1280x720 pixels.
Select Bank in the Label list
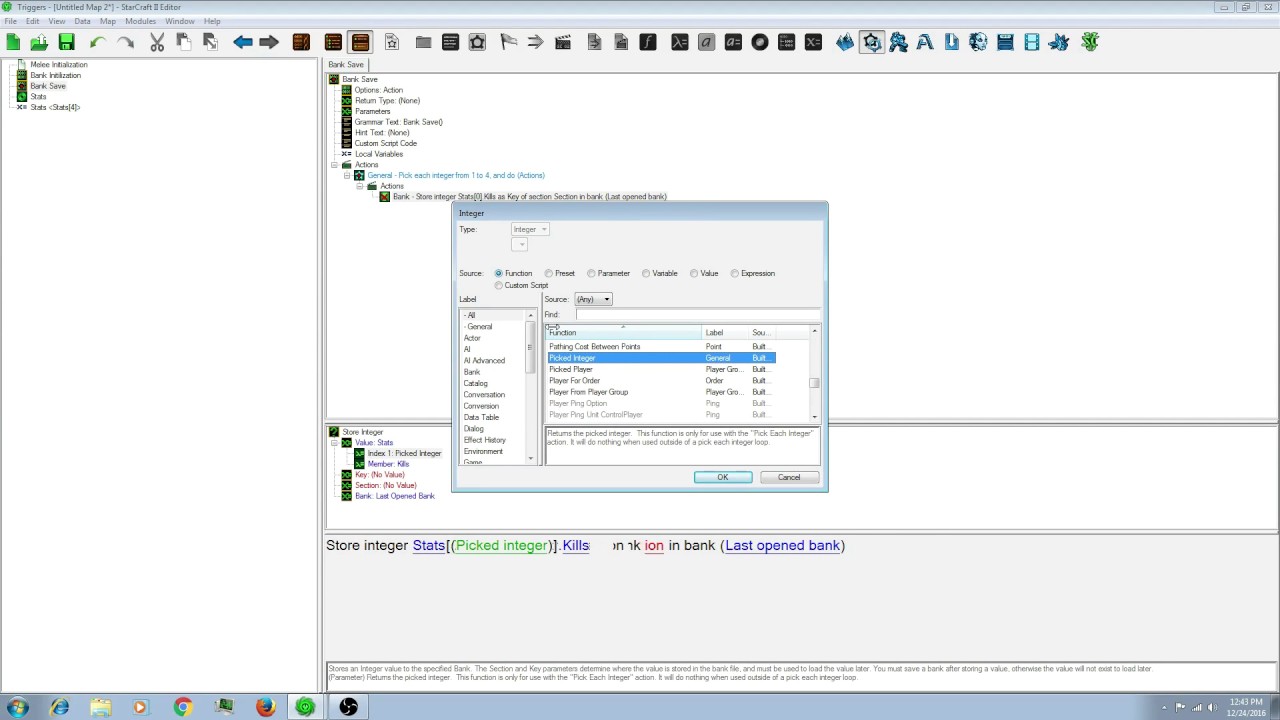[x=472, y=372]
